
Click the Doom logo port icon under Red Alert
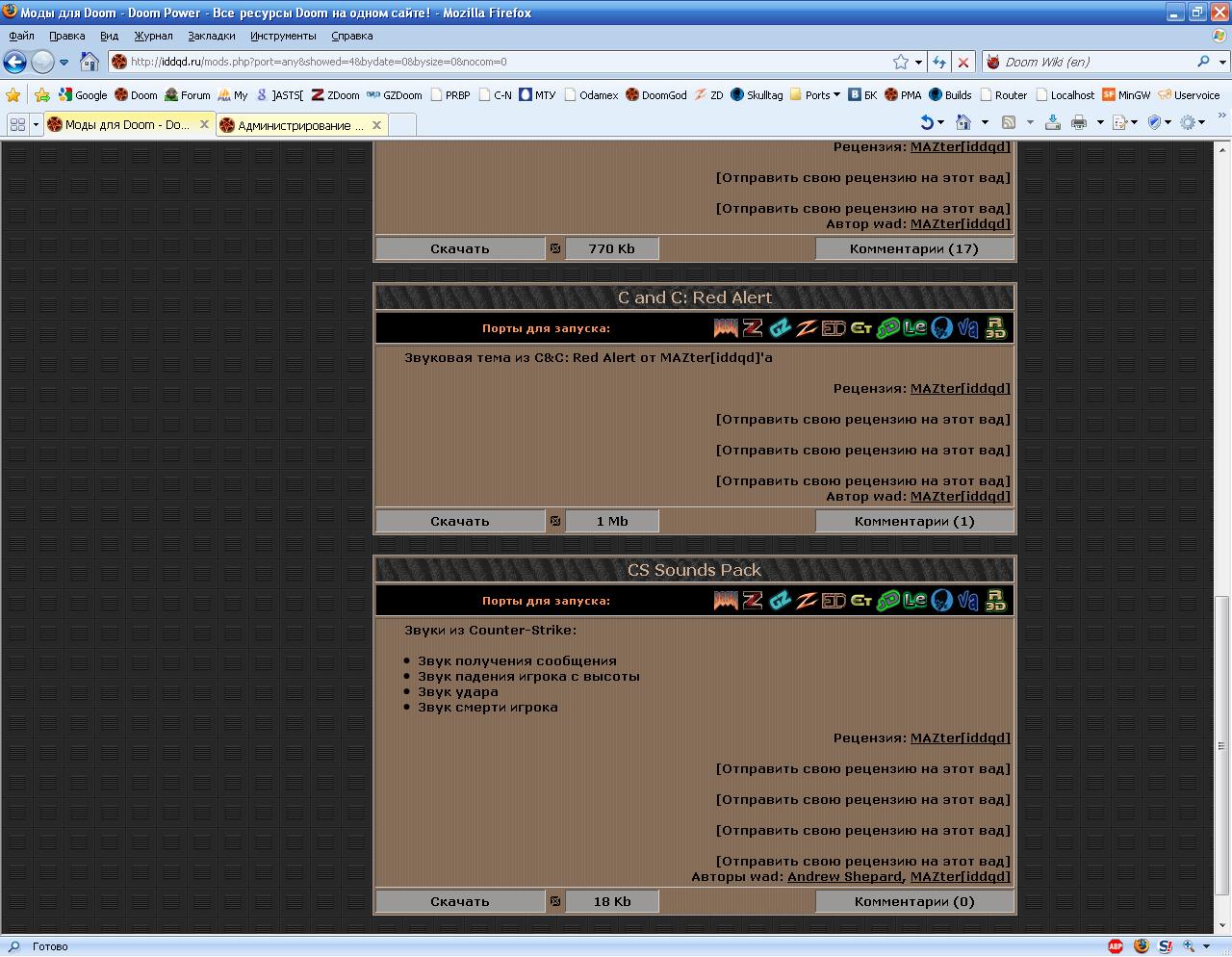(x=726, y=328)
